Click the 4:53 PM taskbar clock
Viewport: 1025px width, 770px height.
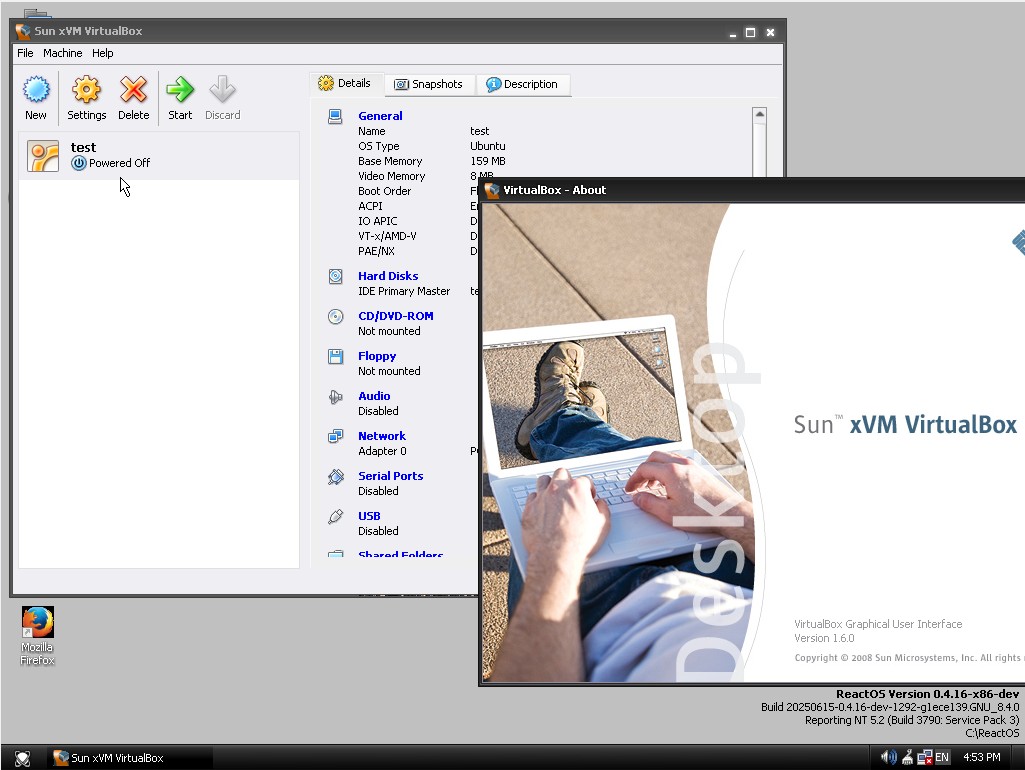[982, 758]
